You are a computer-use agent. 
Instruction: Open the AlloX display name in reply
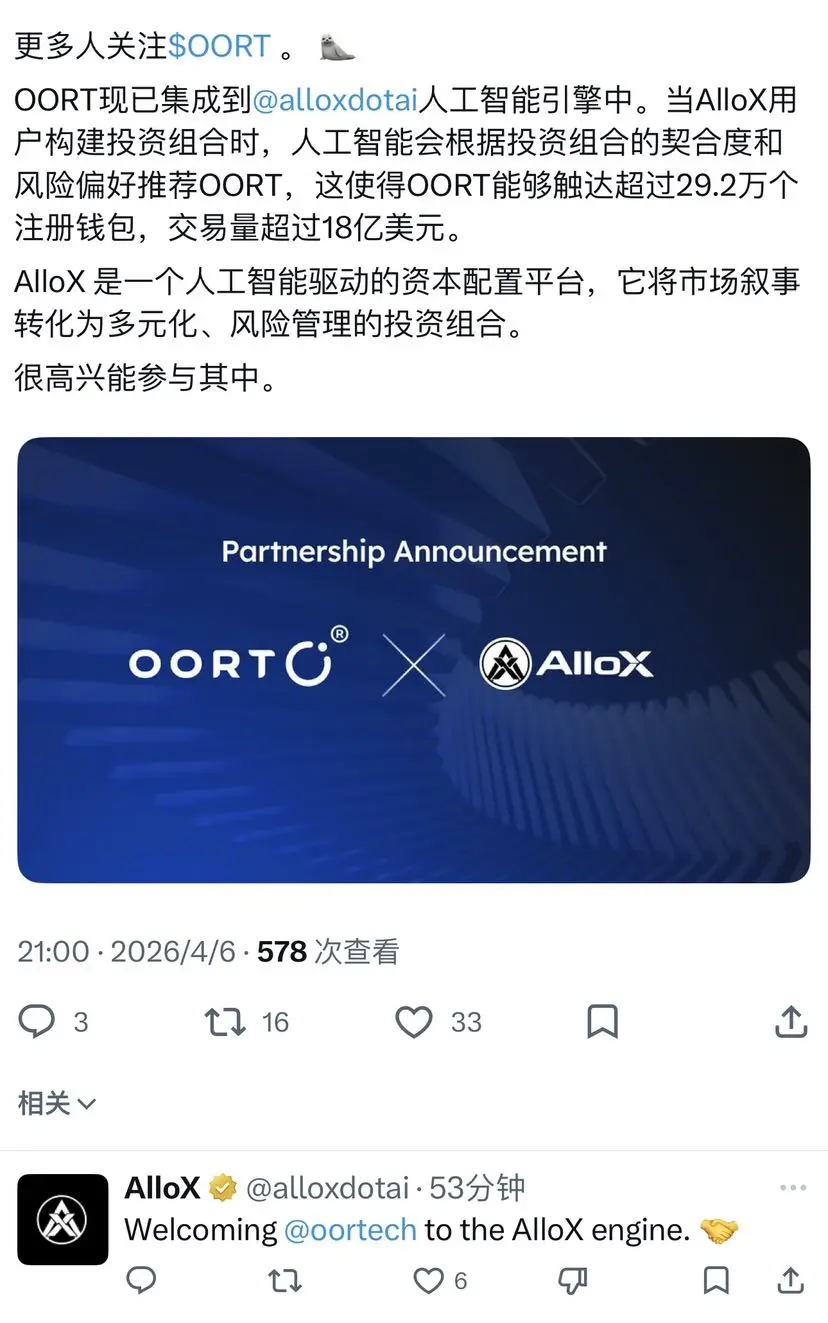tap(162, 1188)
